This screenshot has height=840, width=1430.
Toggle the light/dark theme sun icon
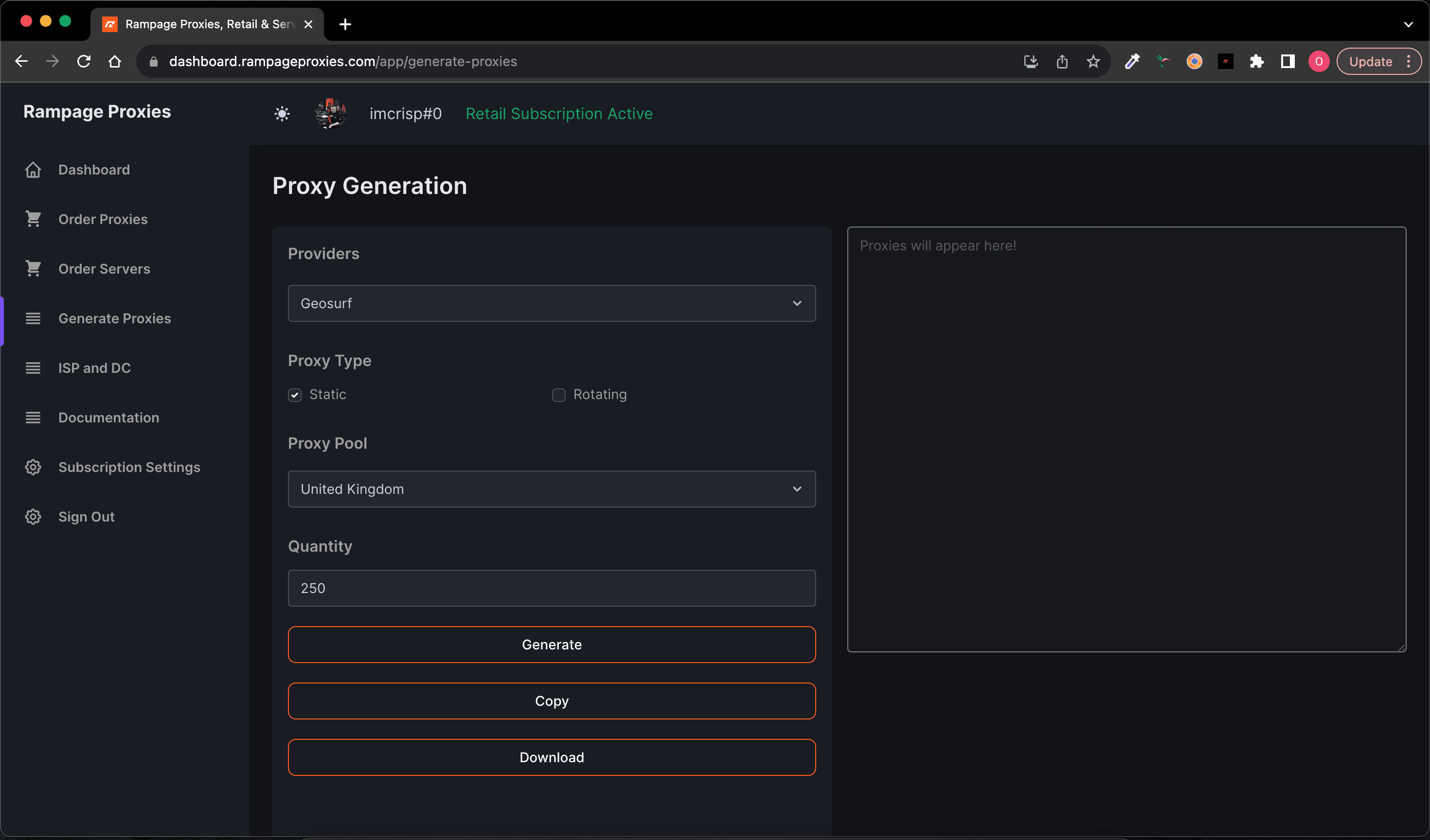(x=282, y=114)
